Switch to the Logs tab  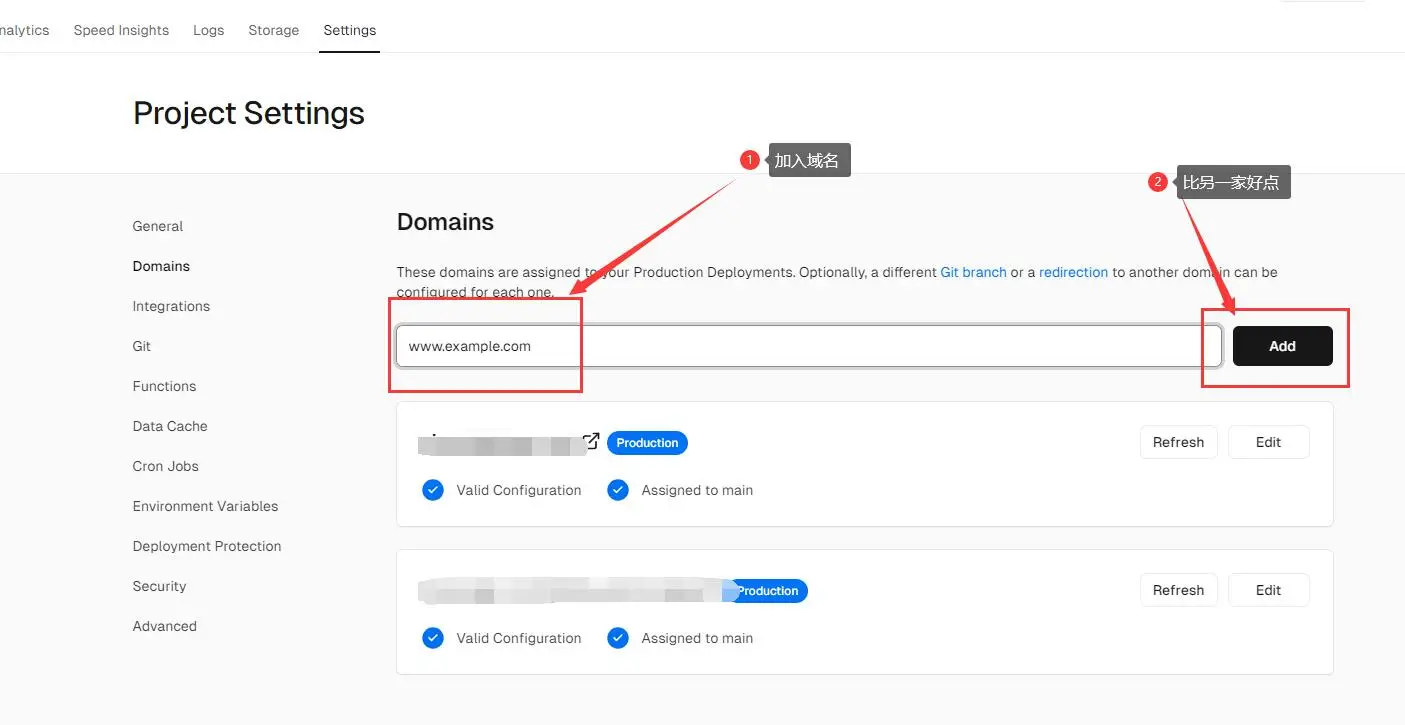208,30
